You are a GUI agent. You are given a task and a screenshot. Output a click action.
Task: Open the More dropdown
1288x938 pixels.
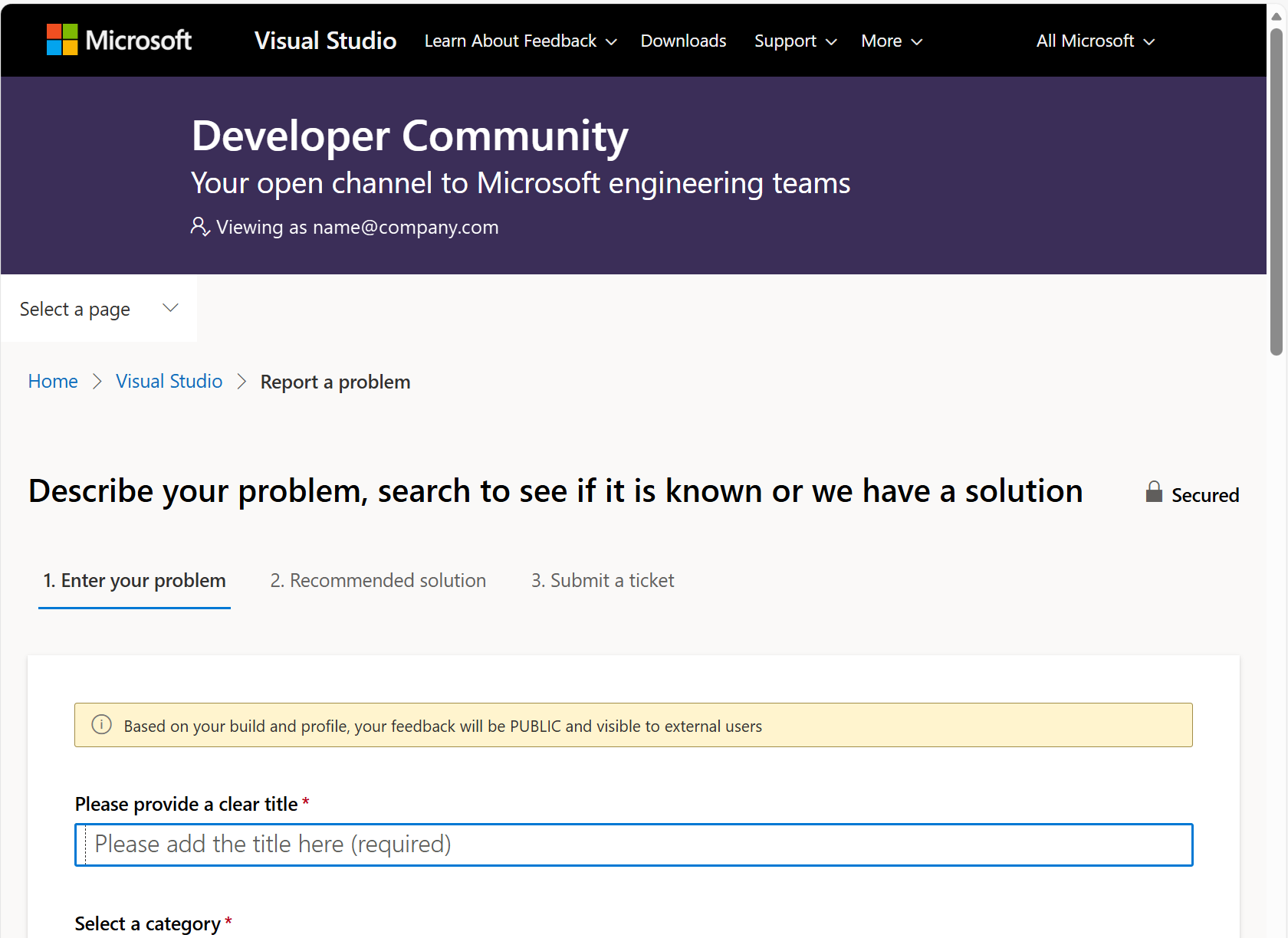[x=891, y=41]
